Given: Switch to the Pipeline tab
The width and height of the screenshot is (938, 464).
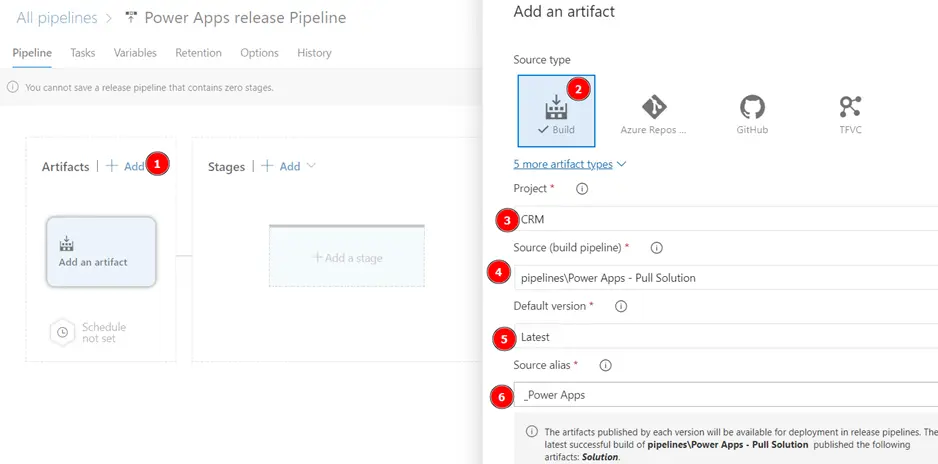Looking at the screenshot, I should (x=32, y=53).
